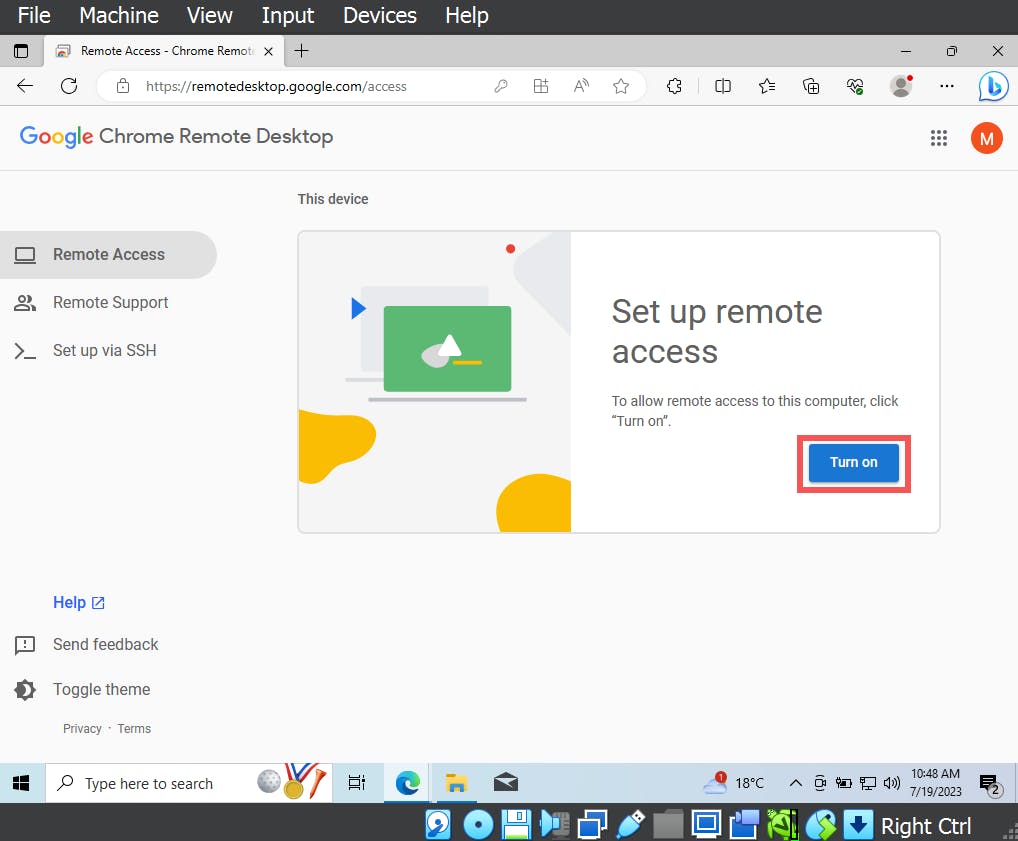The height and width of the screenshot is (841, 1018).
Task: Close the Remote Access tab
Action: tap(268, 51)
